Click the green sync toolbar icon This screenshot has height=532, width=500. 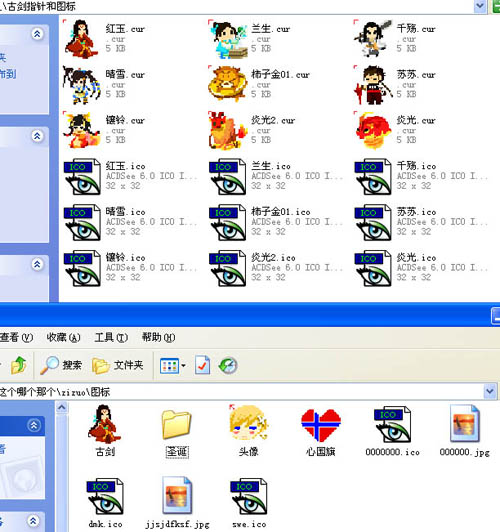point(228,365)
